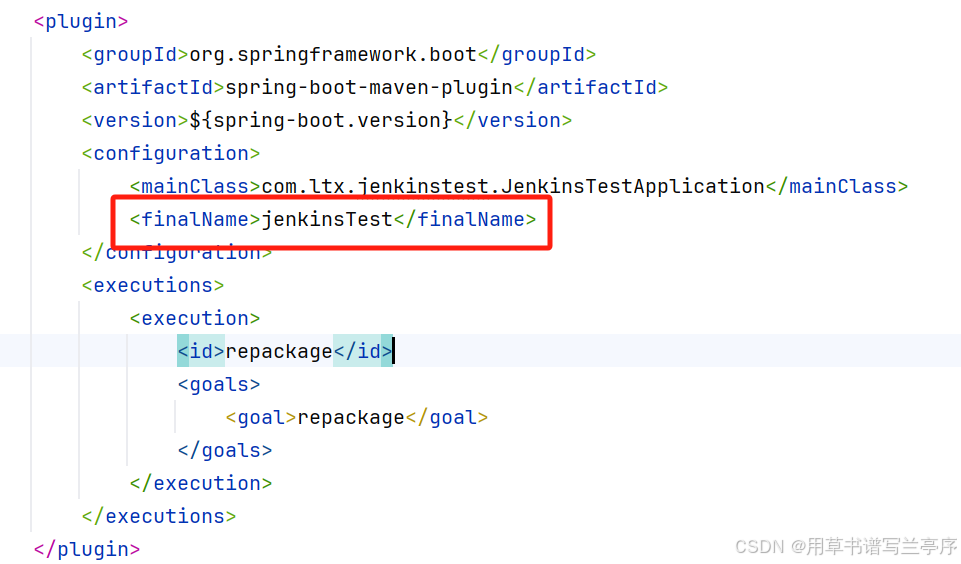Click the closing plugin tag
The image size is (961, 564).
[x=87, y=549]
